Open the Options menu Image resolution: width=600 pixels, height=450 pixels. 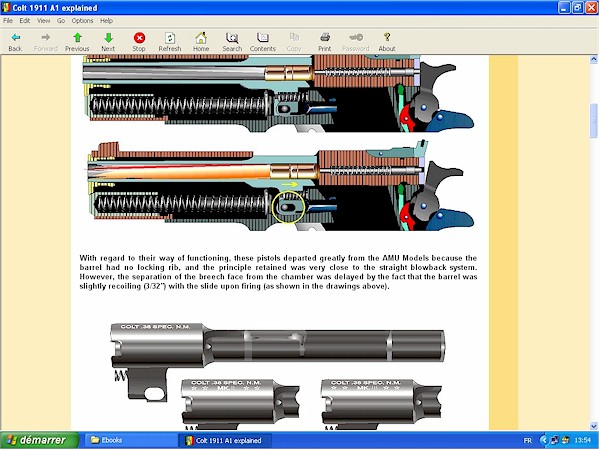(82, 21)
